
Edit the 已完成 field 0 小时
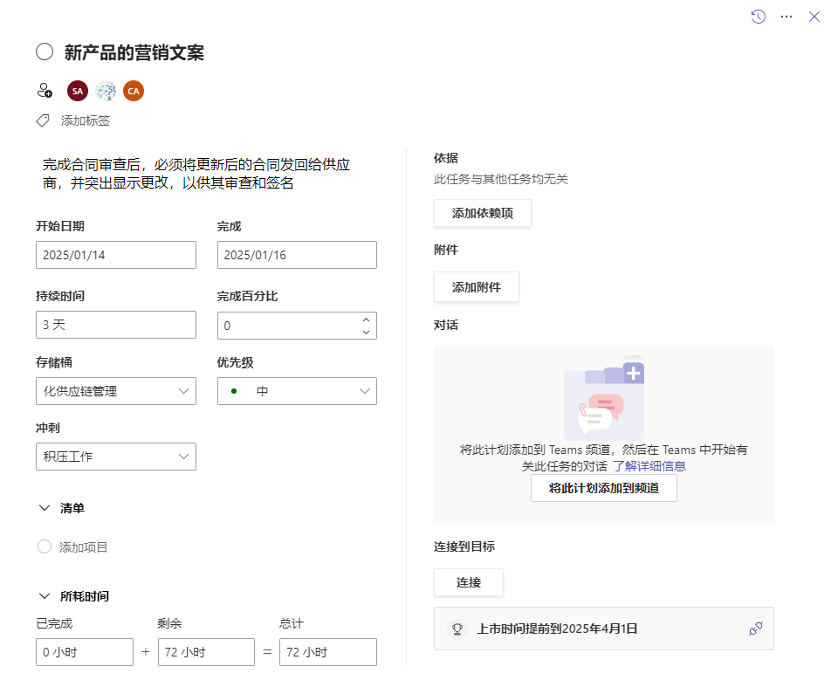coord(85,652)
